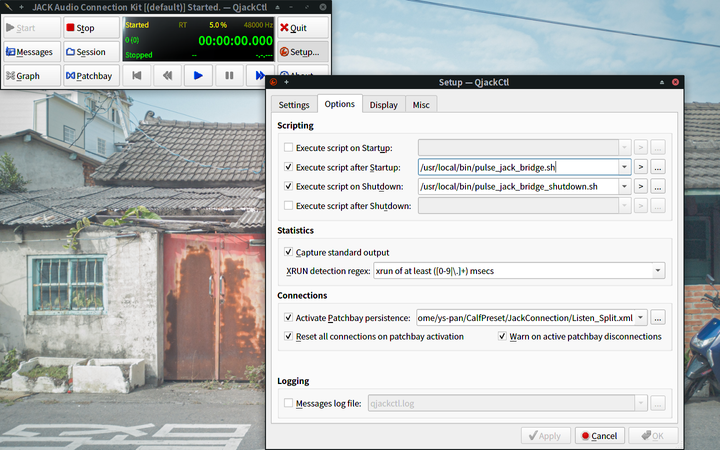Click the Started status text
Image resolution: width=720 pixels, height=450 pixels.
137,25
